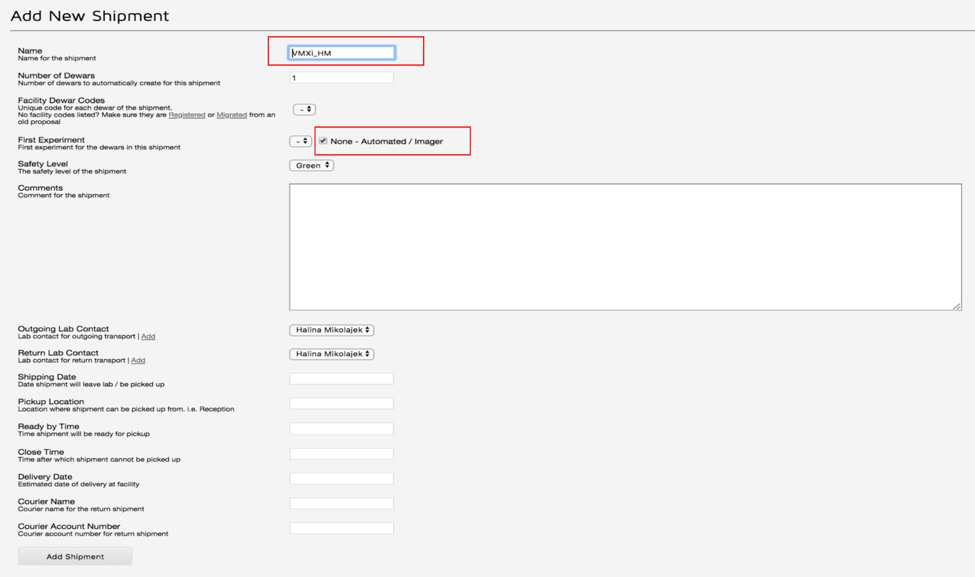Open the Outgoing Lab Contact dropdown
Screen dimensions: 975x577
coord(331,329)
